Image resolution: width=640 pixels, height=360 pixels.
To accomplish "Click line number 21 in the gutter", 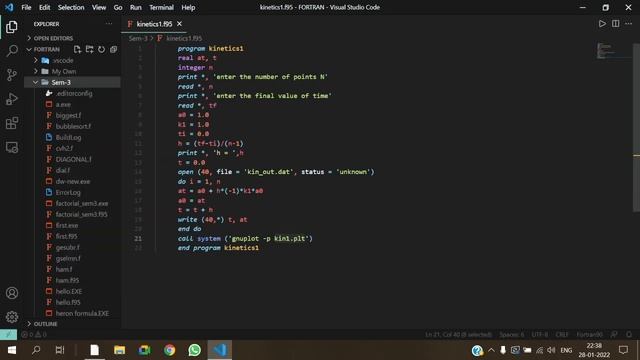I will coord(138,239).
